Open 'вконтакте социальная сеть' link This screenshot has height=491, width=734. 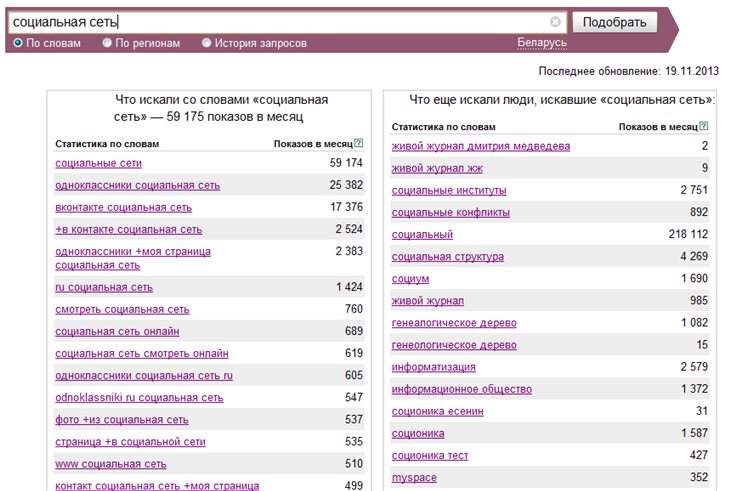(124, 207)
